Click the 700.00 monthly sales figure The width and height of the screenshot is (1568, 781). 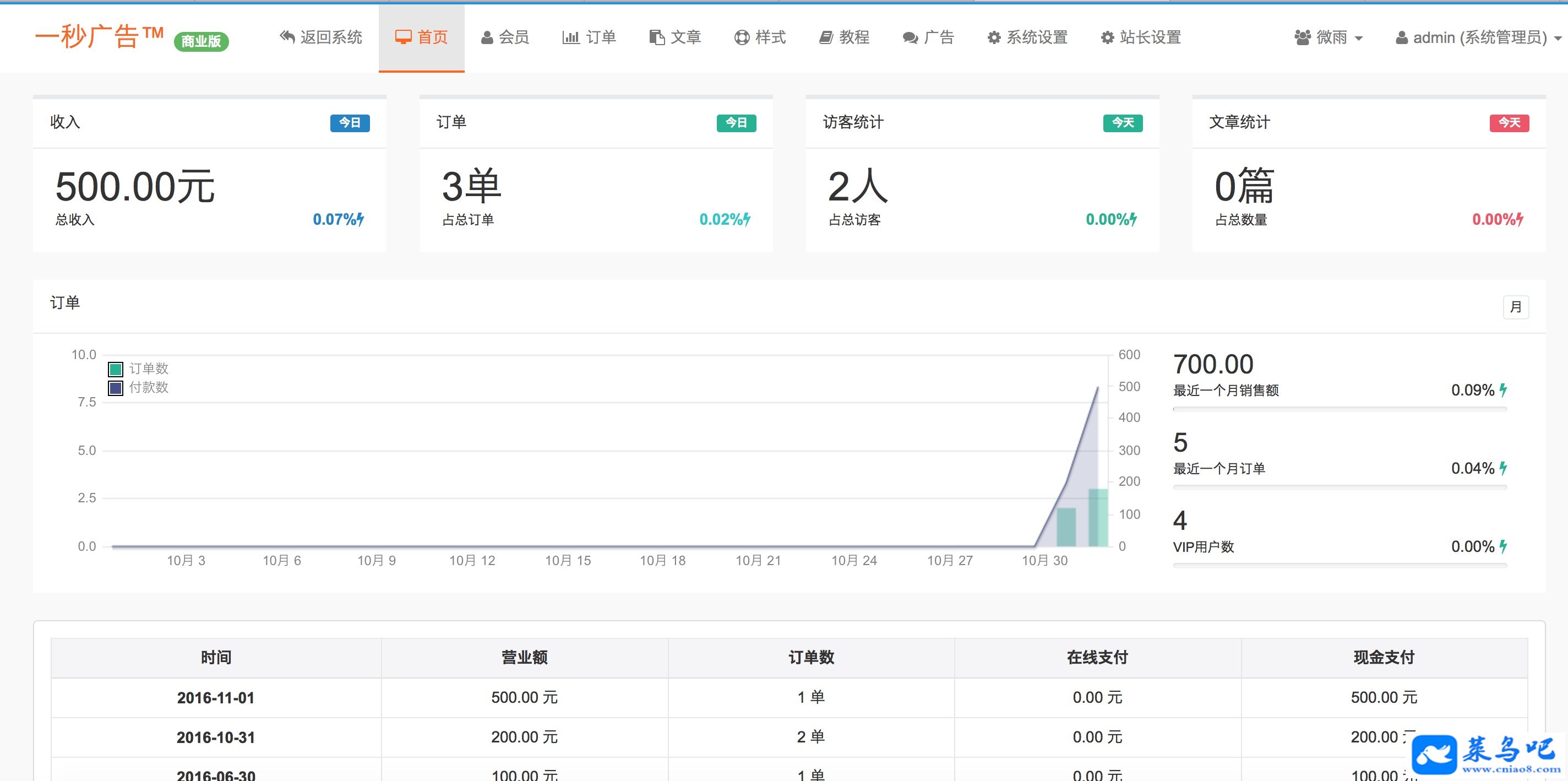click(1213, 365)
